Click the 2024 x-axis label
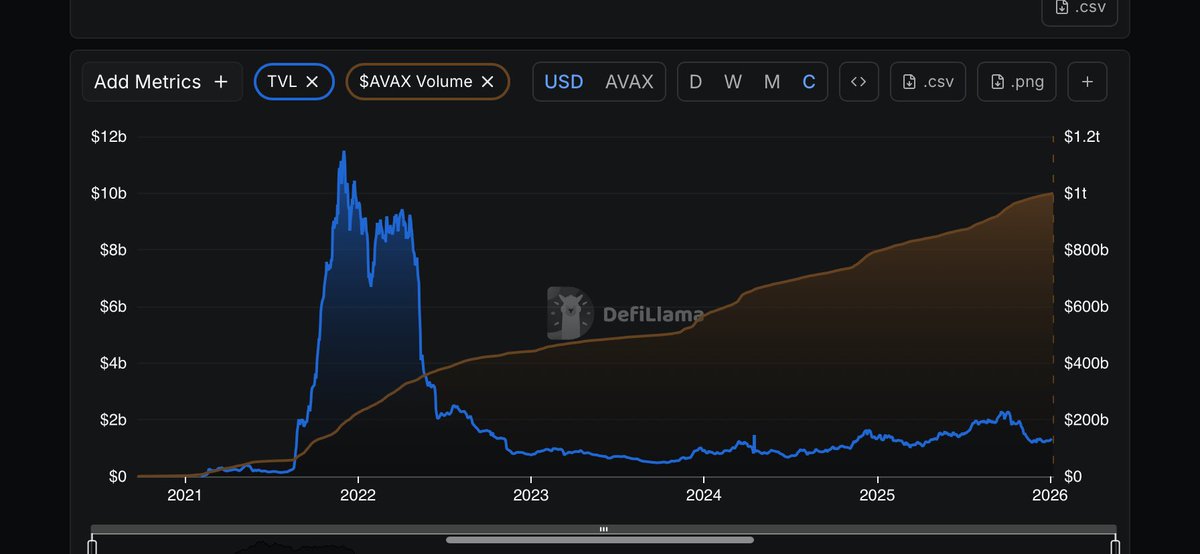This screenshot has height=554, width=1200. tap(704, 495)
